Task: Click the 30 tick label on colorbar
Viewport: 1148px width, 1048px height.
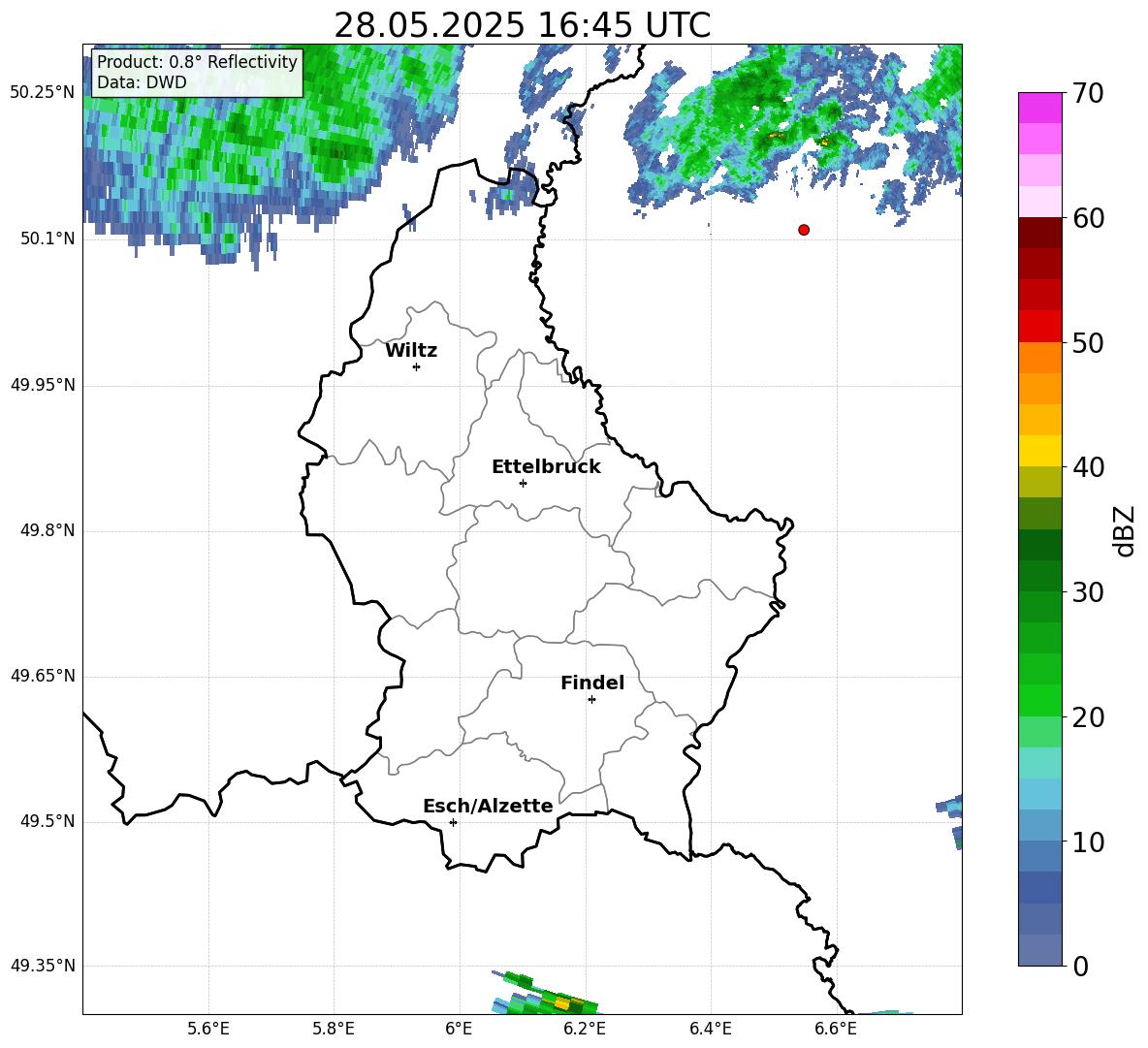Action: (1087, 592)
